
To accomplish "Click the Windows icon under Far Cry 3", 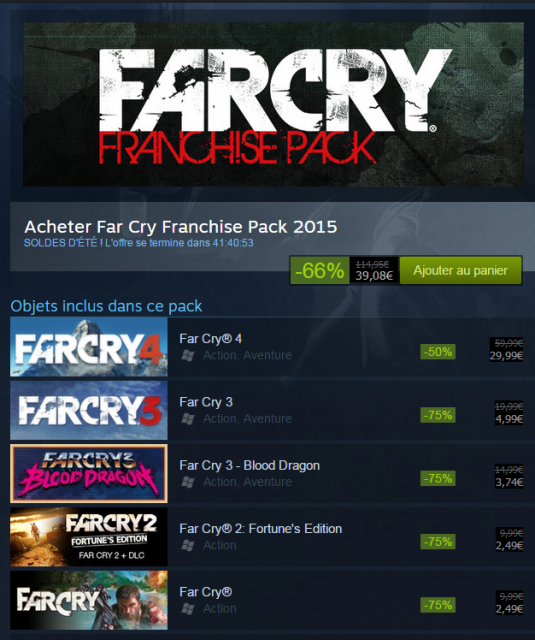I will tap(188, 419).
